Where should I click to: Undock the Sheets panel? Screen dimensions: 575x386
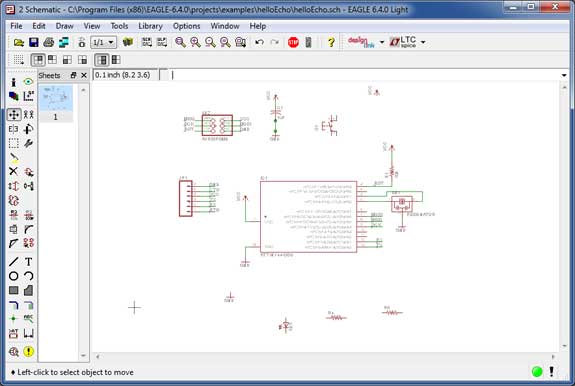[73, 75]
